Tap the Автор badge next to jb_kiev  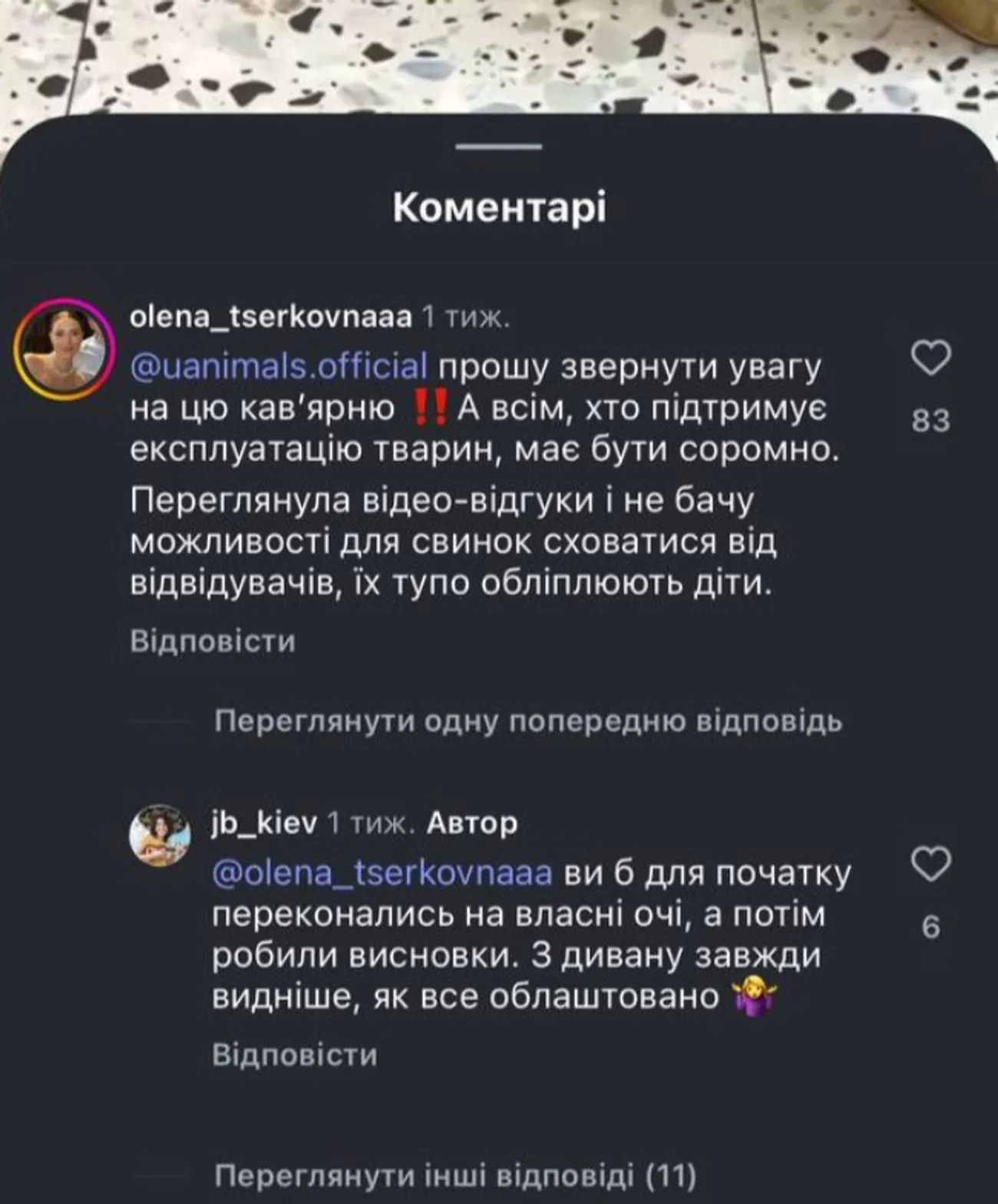472,823
